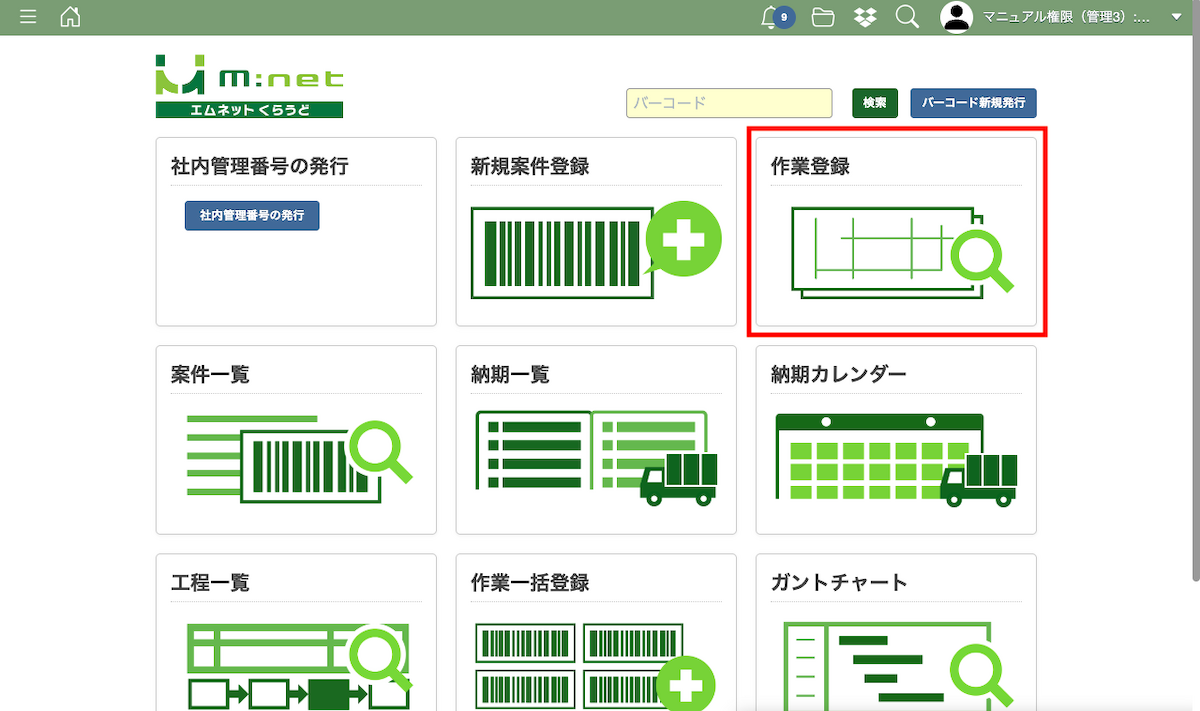Click the folder icon in top bar
1200x711 pixels.
(x=823, y=17)
